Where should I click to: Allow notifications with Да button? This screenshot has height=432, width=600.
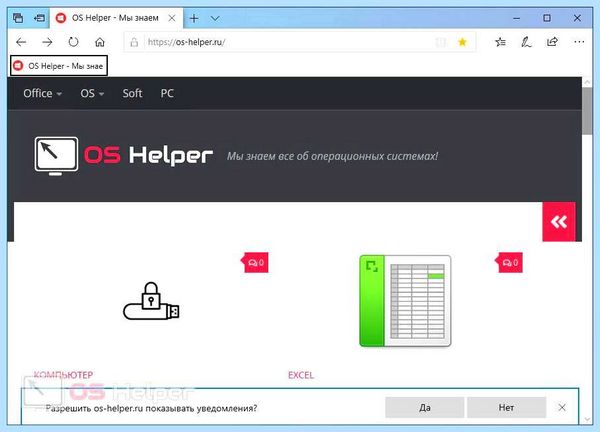coord(424,408)
